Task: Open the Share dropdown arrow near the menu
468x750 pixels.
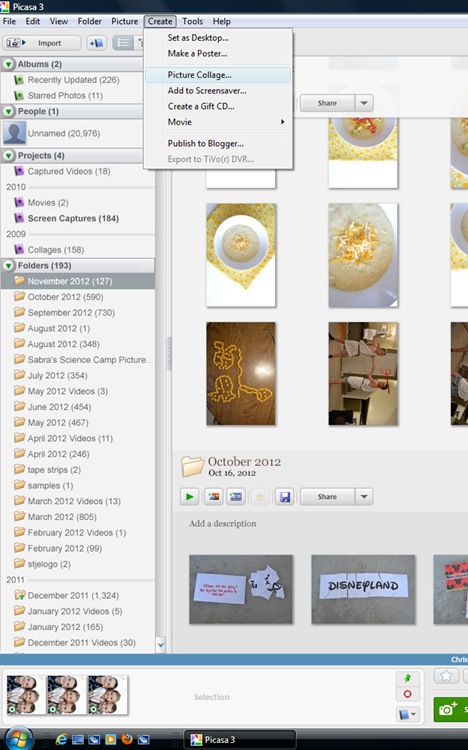Action: click(x=364, y=103)
